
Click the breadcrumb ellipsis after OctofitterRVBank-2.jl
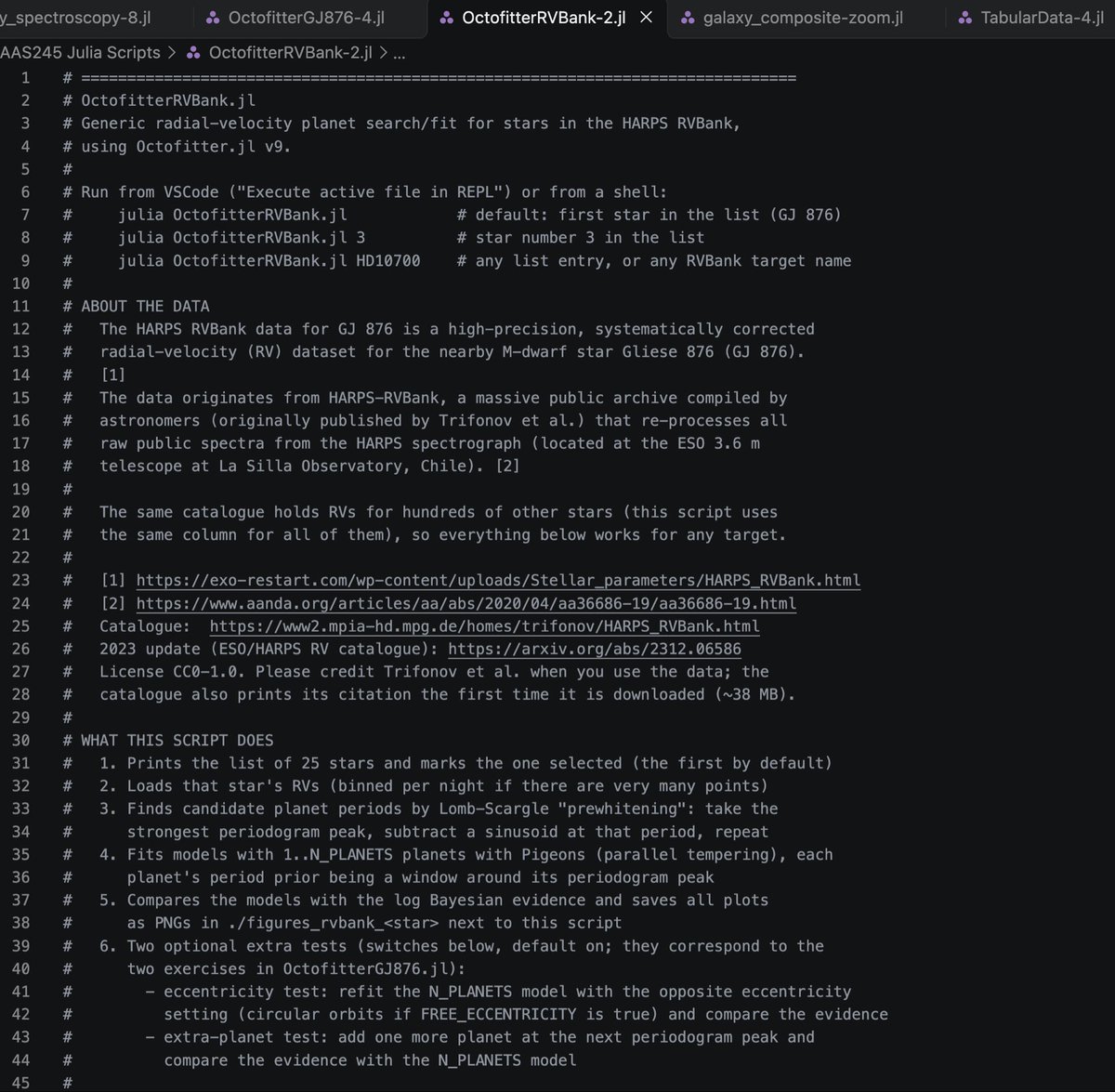pos(399,54)
